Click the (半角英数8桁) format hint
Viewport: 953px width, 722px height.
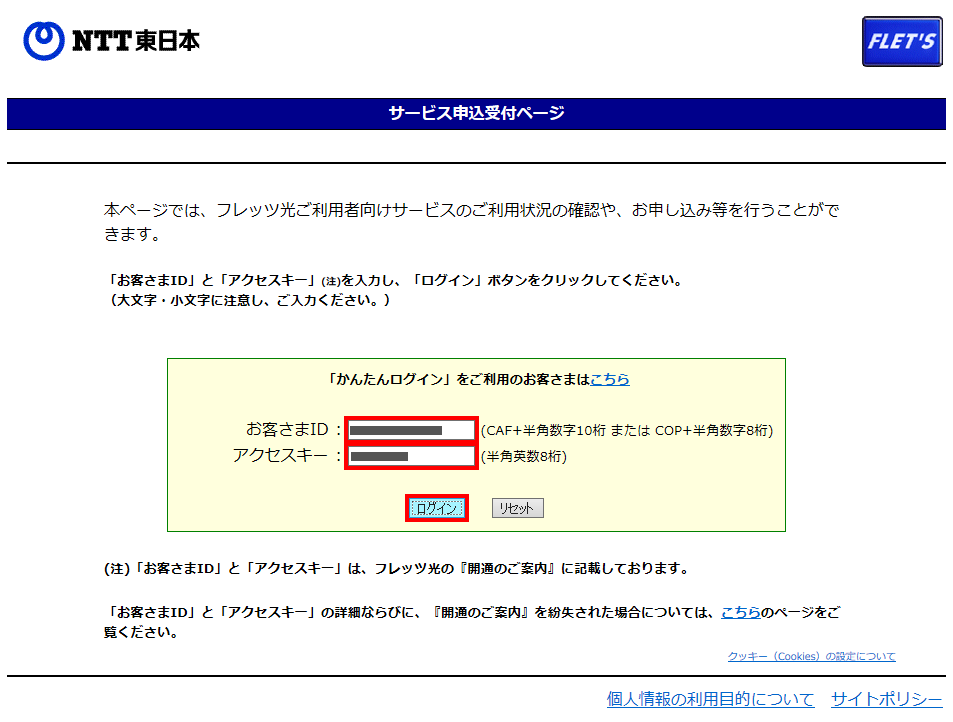(x=524, y=457)
